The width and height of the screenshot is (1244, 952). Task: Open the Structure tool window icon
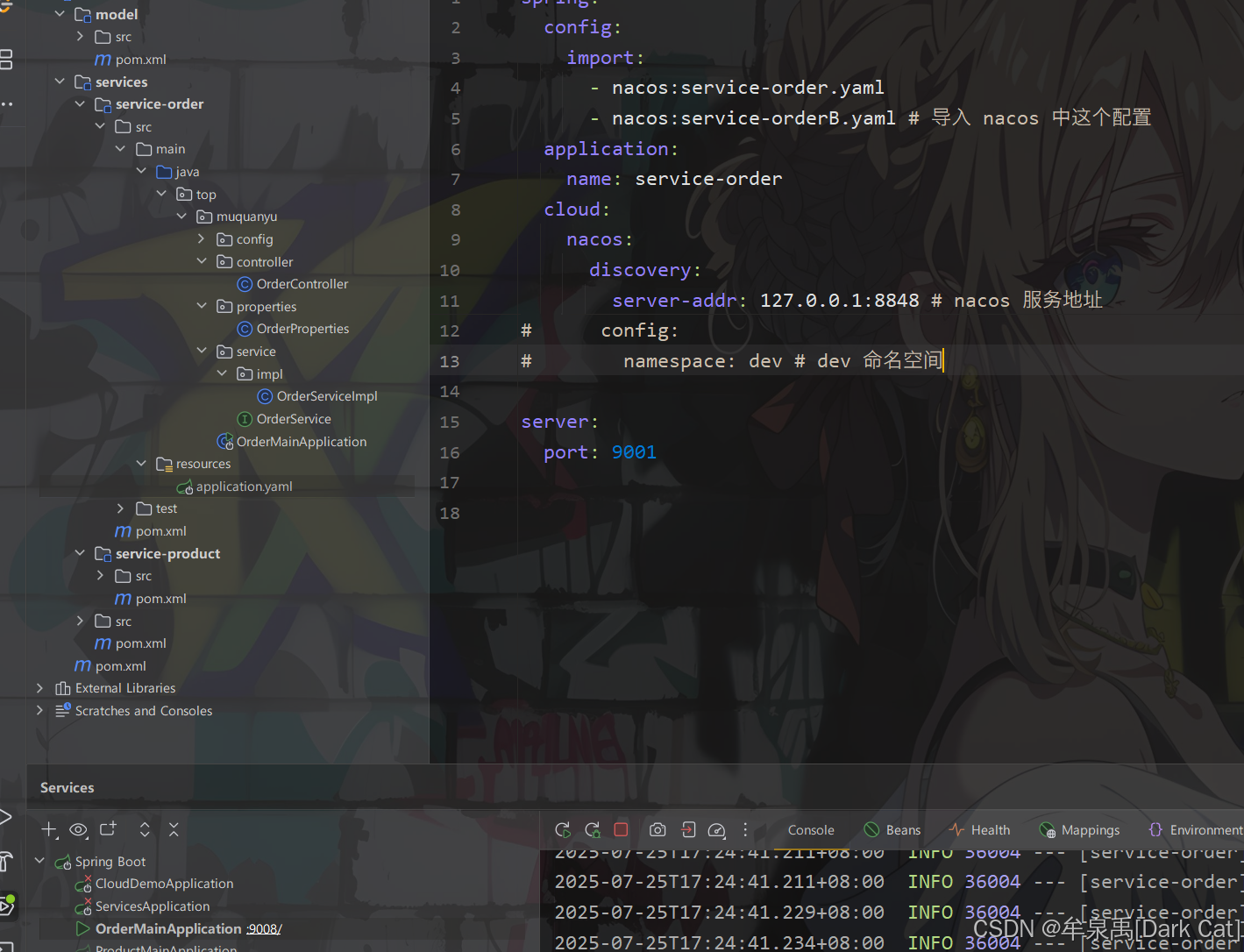coord(6,60)
